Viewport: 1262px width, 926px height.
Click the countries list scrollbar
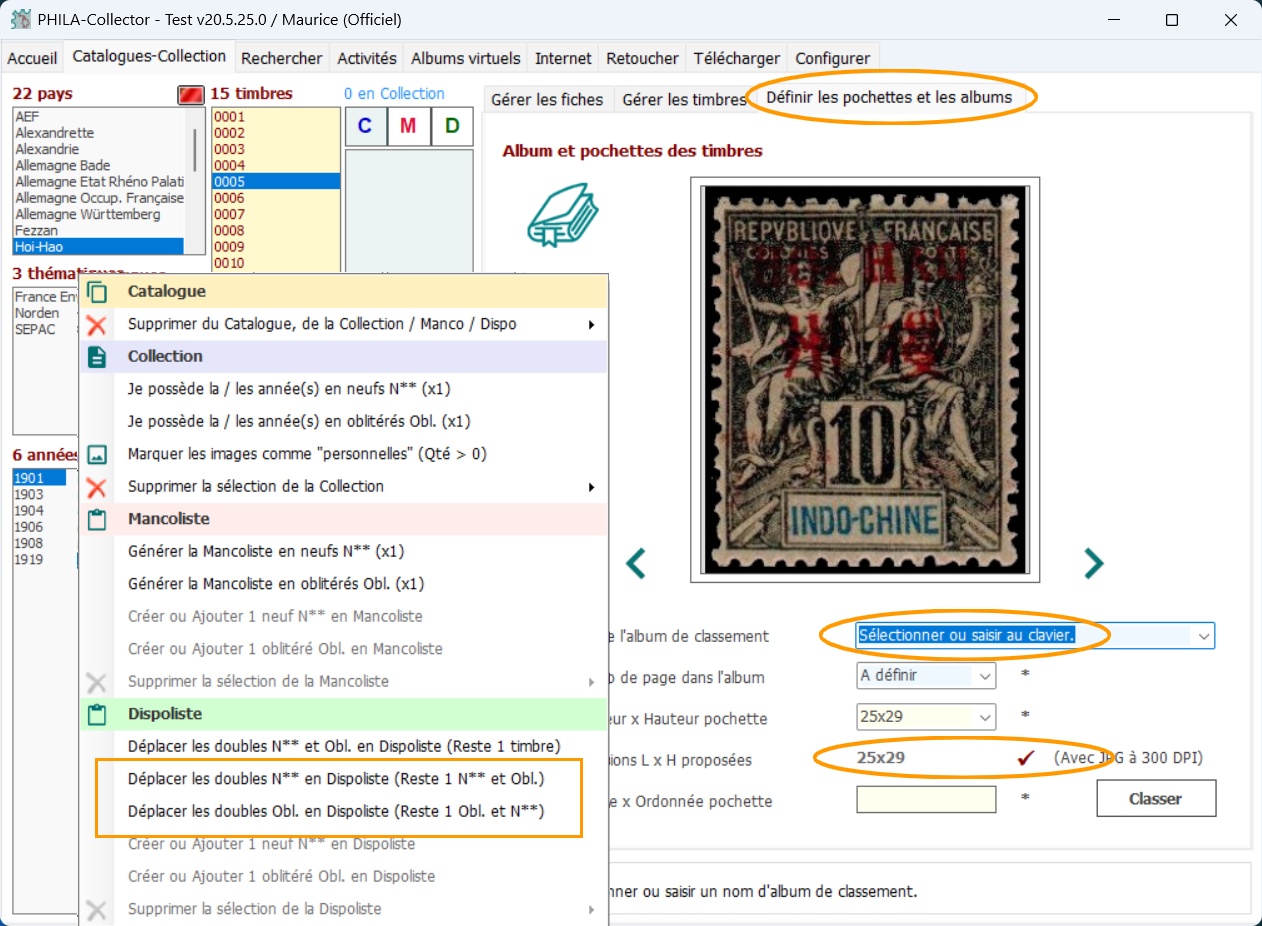coord(194,150)
